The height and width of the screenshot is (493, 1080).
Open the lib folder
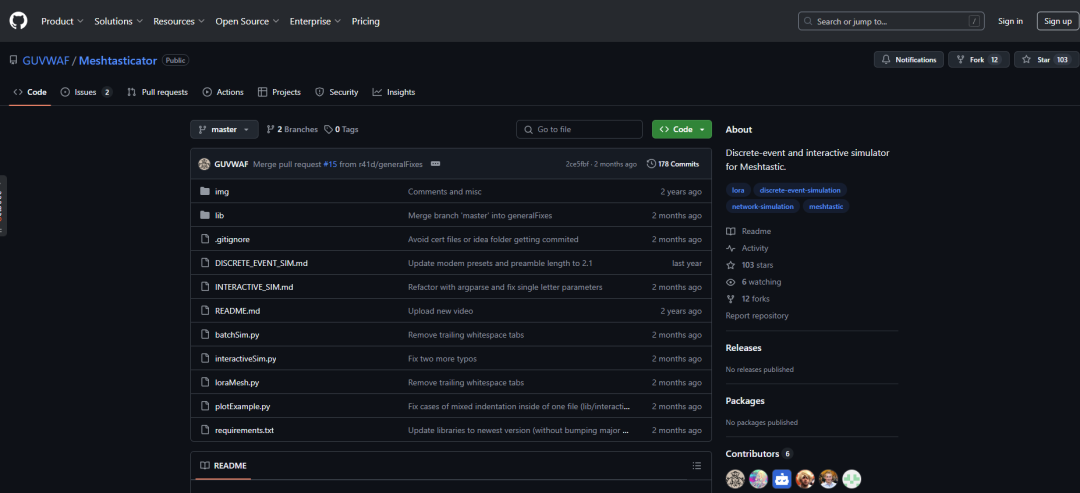pyautogui.click(x=219, y=216)
